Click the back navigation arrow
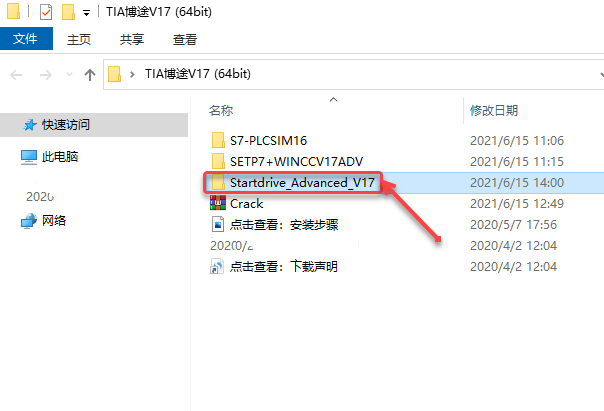 tap(16, 75)
